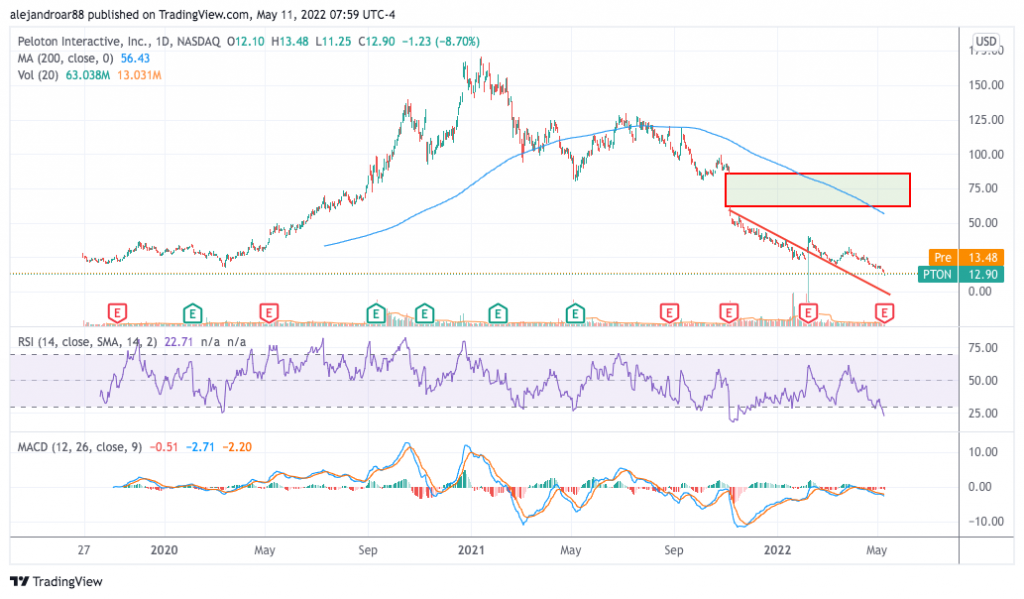Viewport: 1024px width, 599px height.
Task: Click close price C12.90 in header
Action: [x=376, y=41]
